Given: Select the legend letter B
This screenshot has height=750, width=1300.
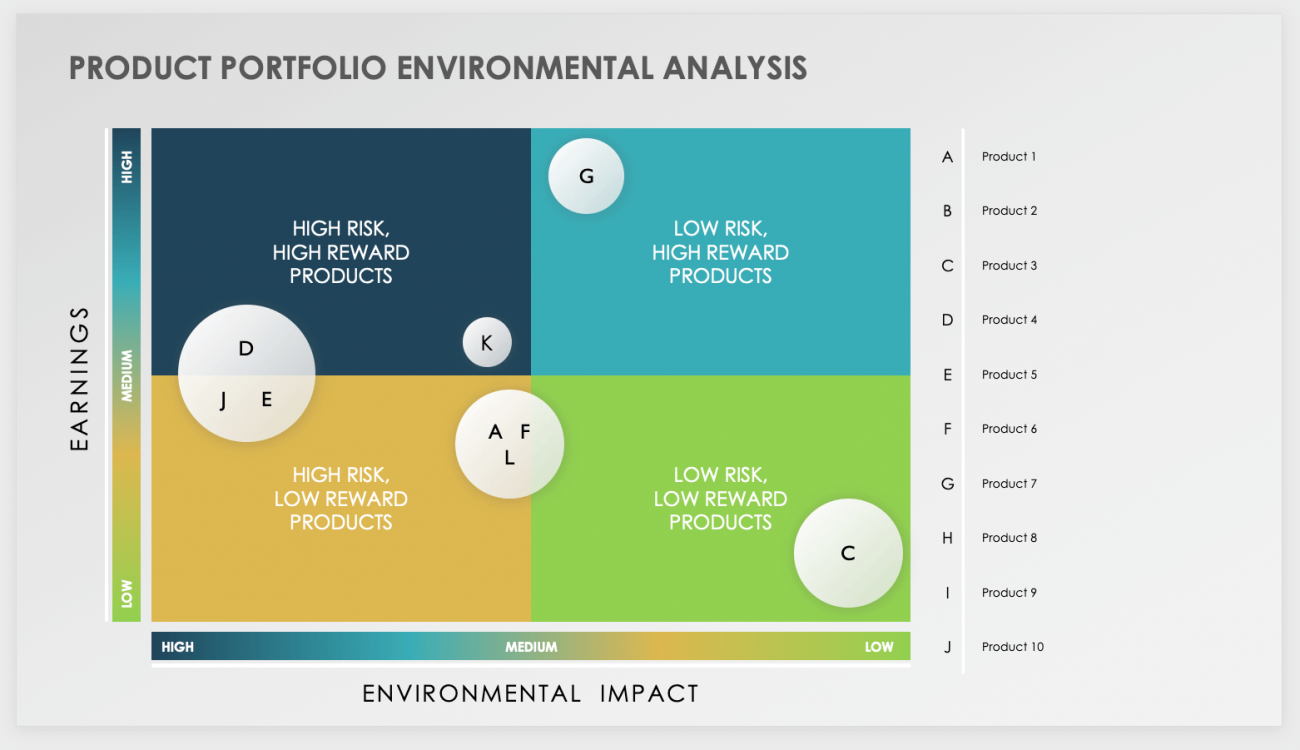Looking at the screenshot, I should pyautogui.click(x=947, y=211).
